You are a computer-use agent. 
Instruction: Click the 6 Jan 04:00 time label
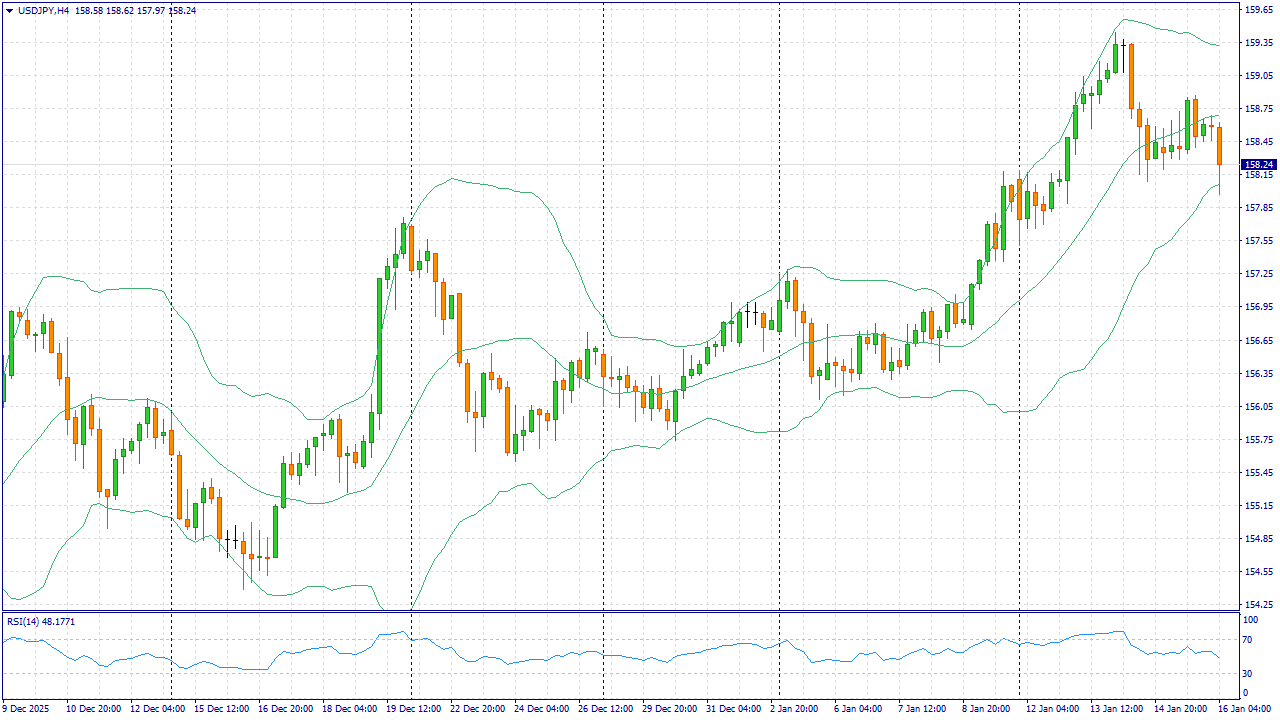[859, 708]
